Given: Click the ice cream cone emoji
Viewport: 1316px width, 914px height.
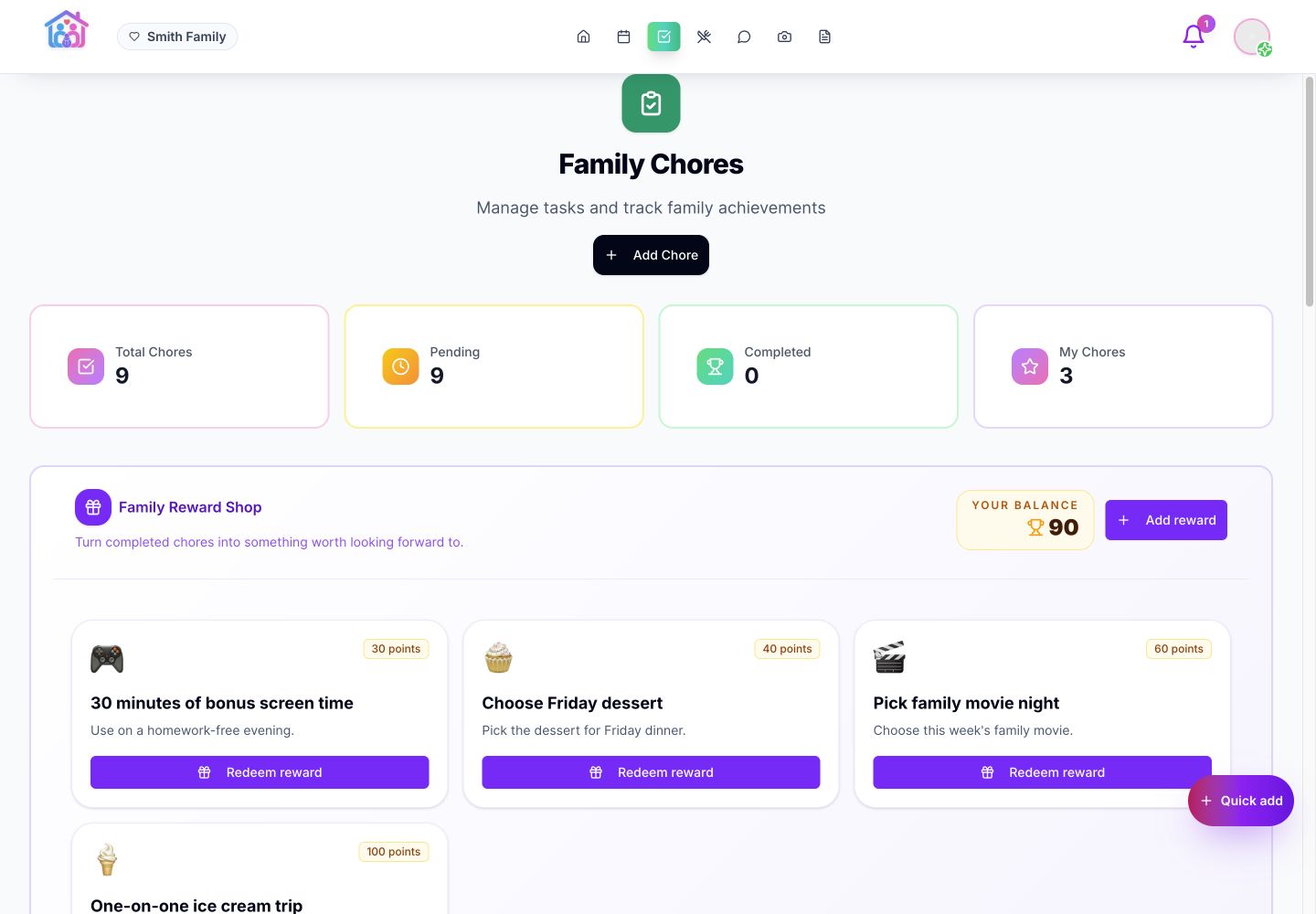Looking at the screenshot, I should click(107, 860).
